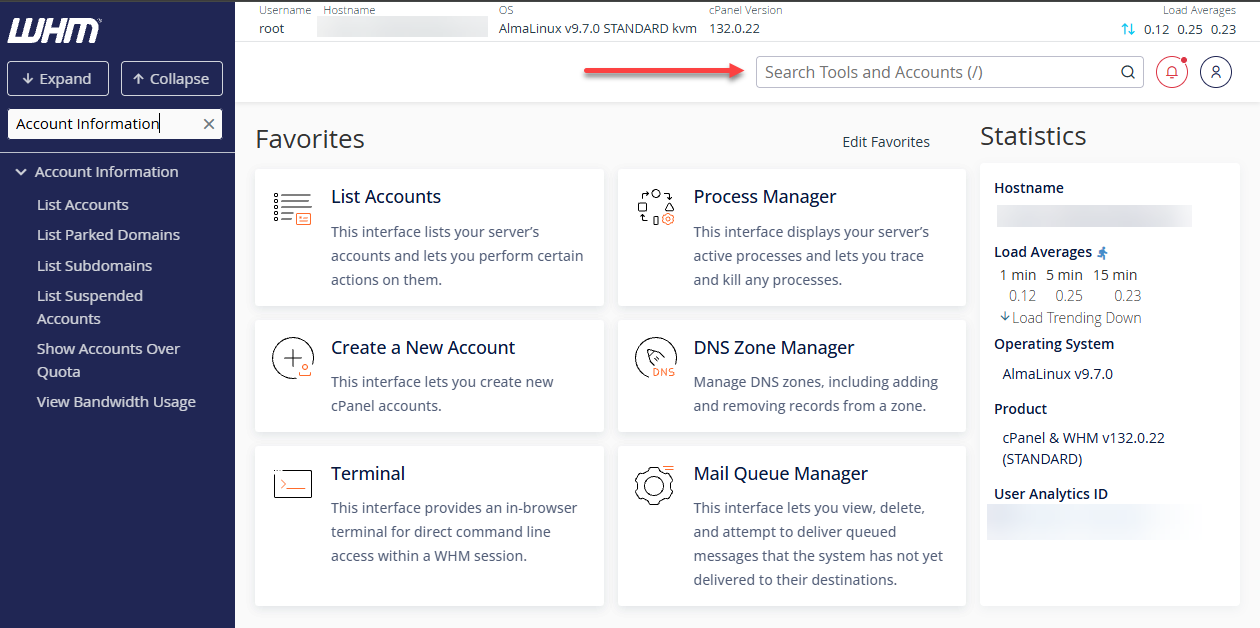Screen dimensions: 1260x628
Task: Click the Process Manager gears icon
Action: point(655,207)
